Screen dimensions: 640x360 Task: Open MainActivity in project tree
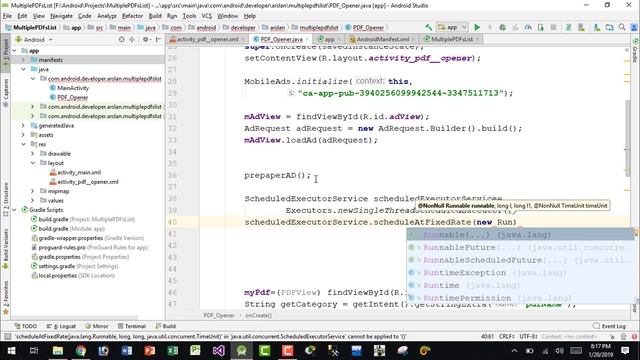tap(73, 88)
